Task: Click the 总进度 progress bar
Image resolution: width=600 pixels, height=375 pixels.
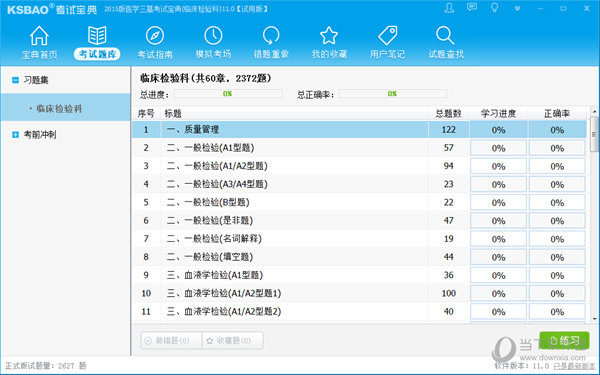Action: click(228, 94)
